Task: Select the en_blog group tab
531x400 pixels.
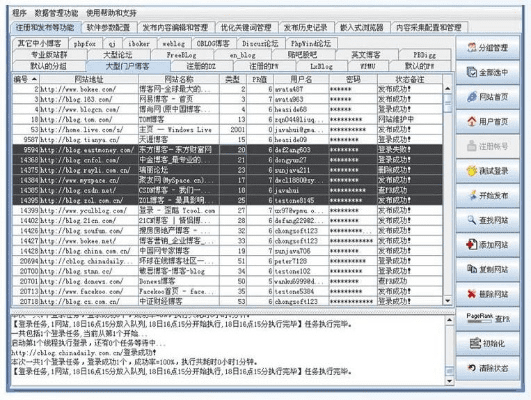Action: (x=242, y=55)
